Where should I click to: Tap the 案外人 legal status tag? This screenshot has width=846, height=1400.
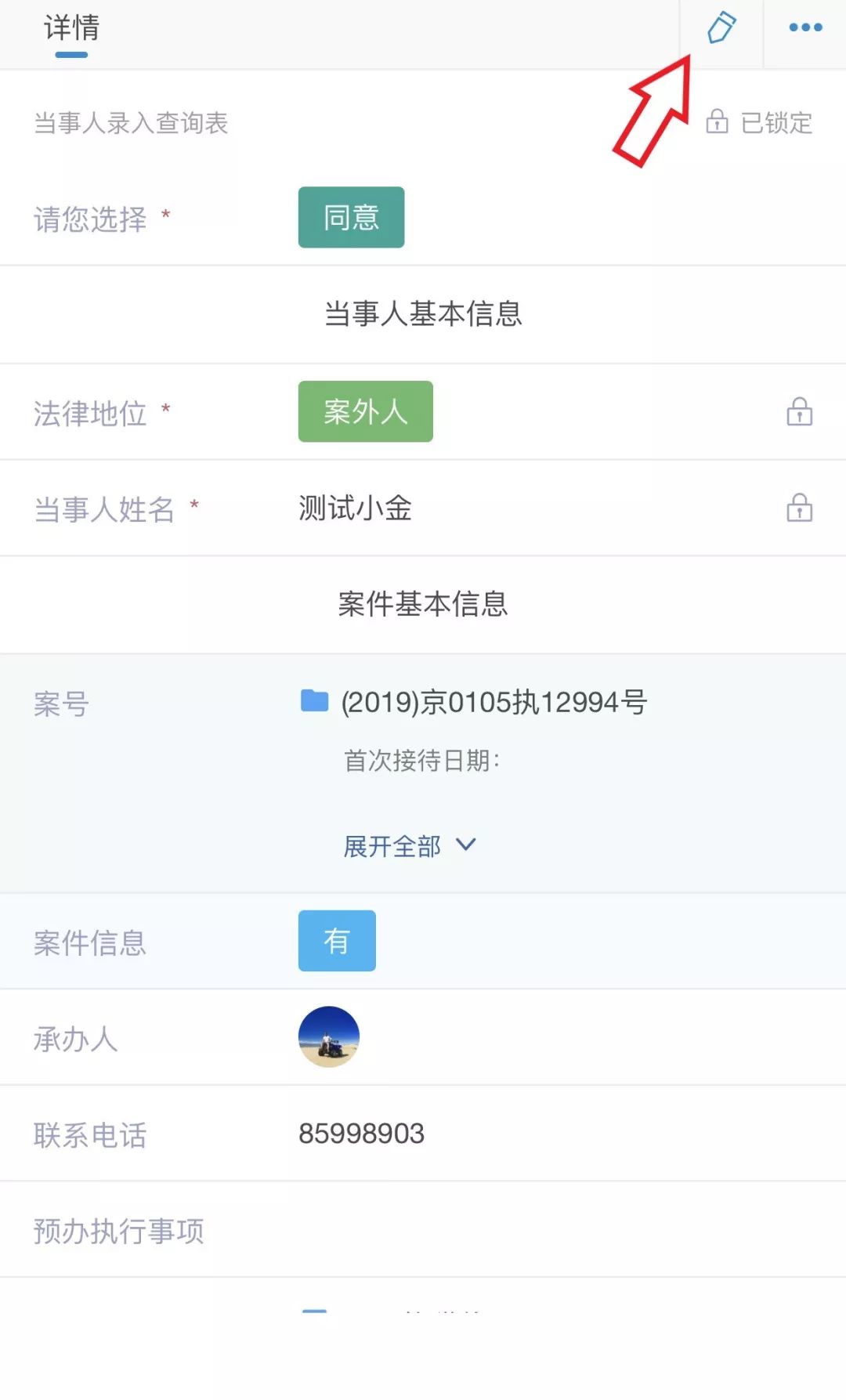(x=365, y=411)
